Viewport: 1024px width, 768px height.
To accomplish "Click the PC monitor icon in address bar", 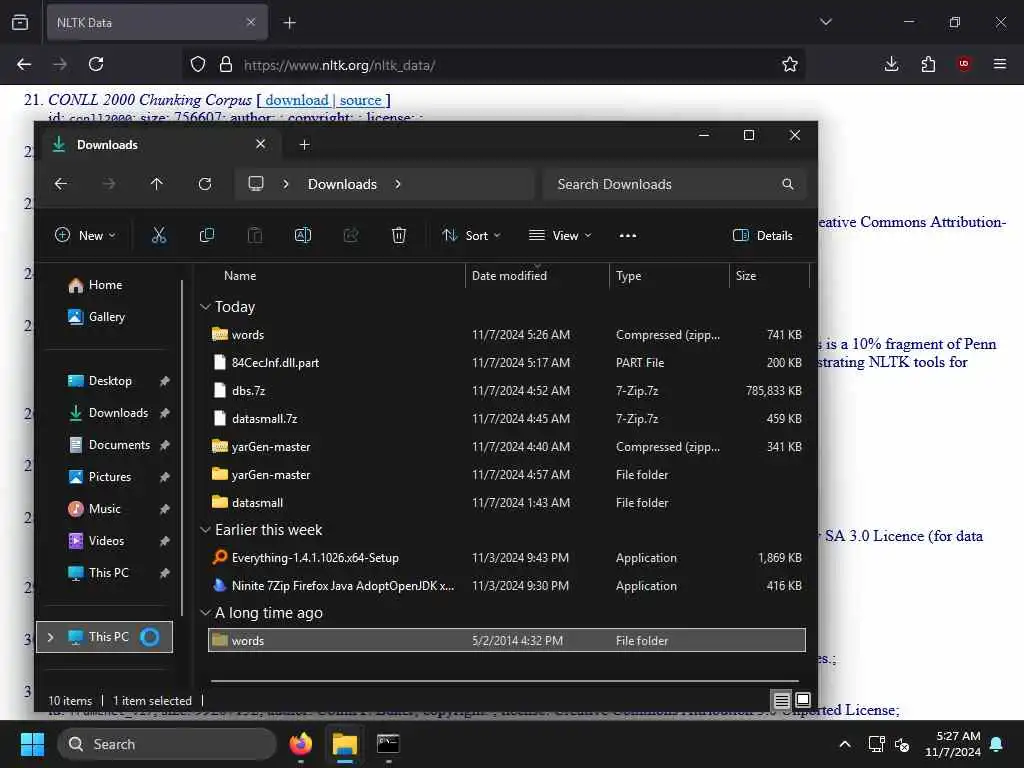I will [256, 184].
